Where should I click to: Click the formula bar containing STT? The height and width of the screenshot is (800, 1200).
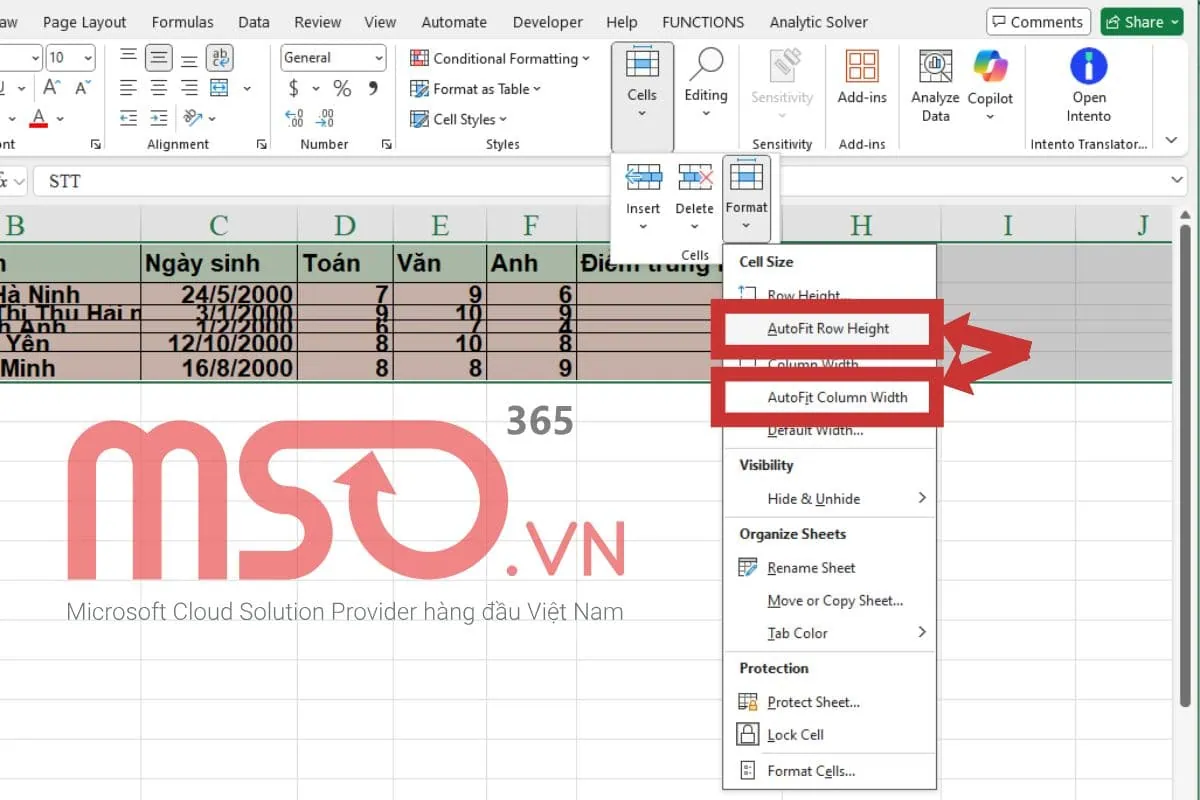600,181
